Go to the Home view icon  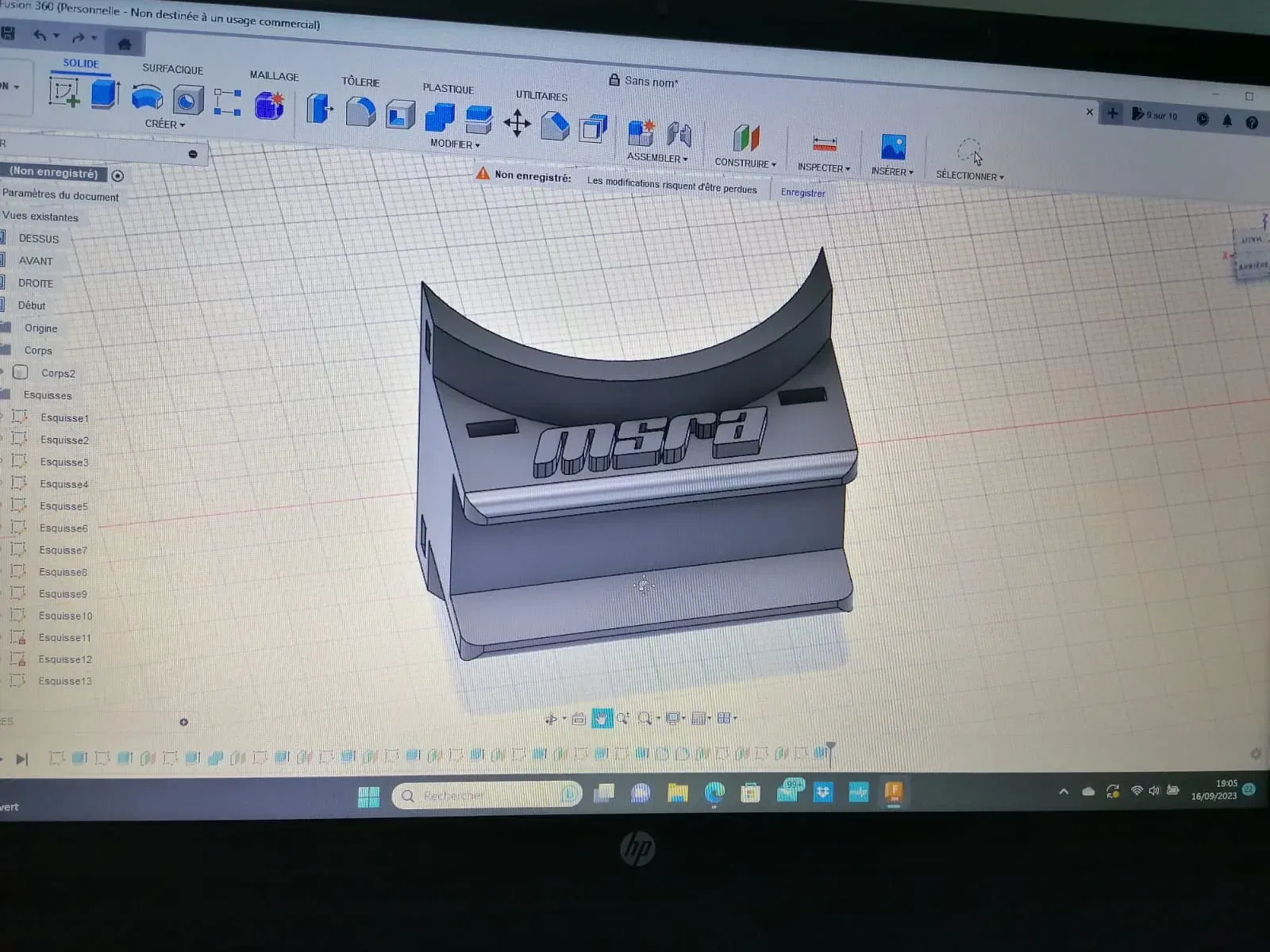[125, 44]
